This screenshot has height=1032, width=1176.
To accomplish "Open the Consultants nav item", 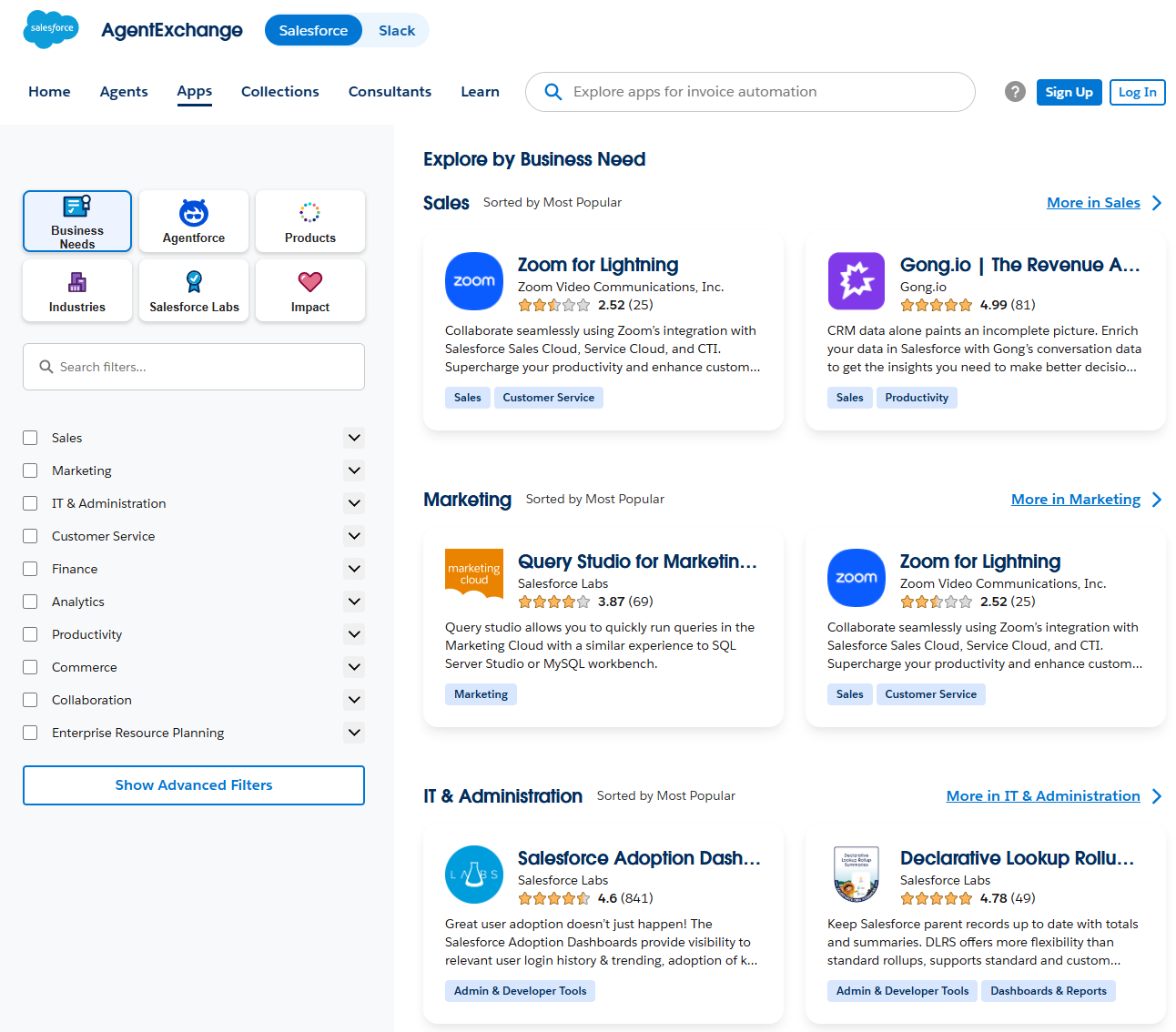I will pos(390,92).
